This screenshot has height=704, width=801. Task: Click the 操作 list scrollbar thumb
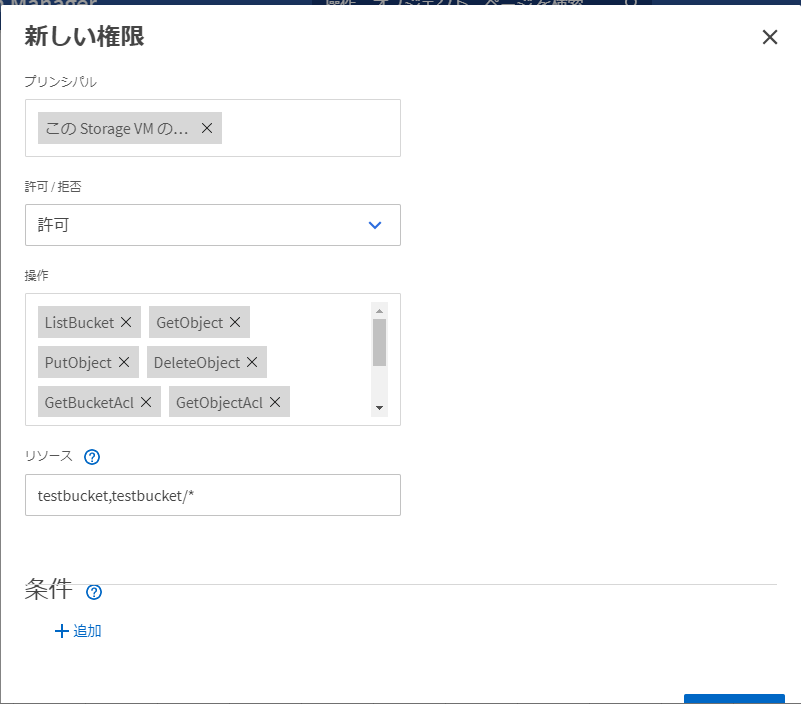(x=379, y=342)
